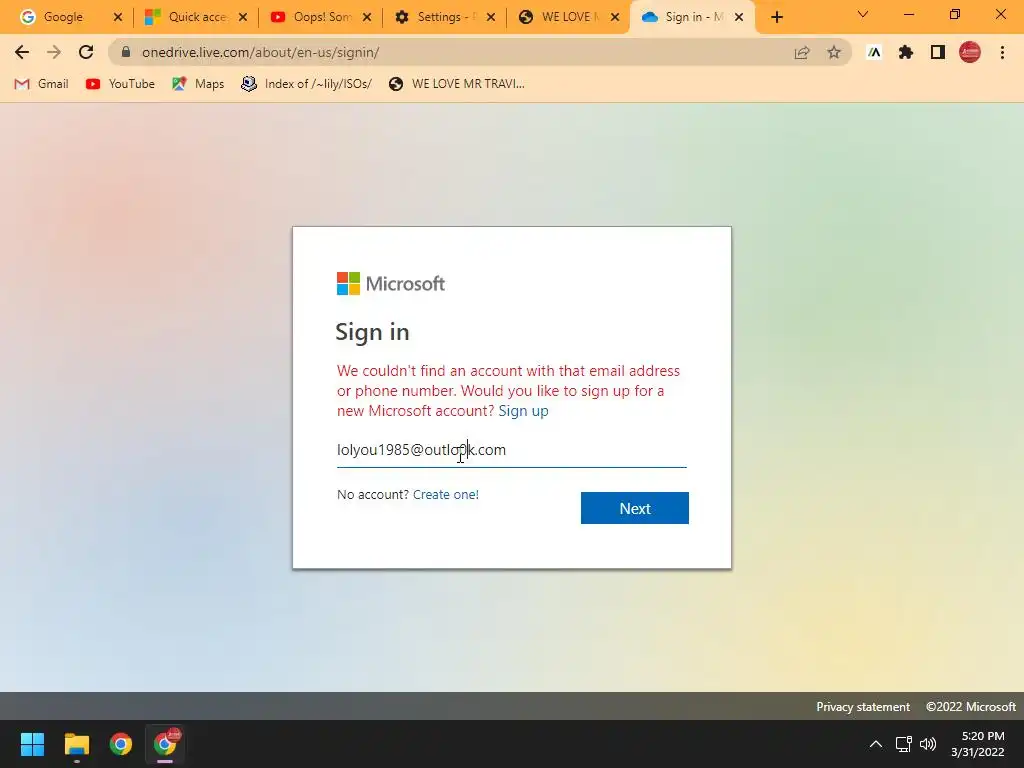Close the Sign in tab
Viewport: 1024px width, 768px height.
[x=739, y=17]
